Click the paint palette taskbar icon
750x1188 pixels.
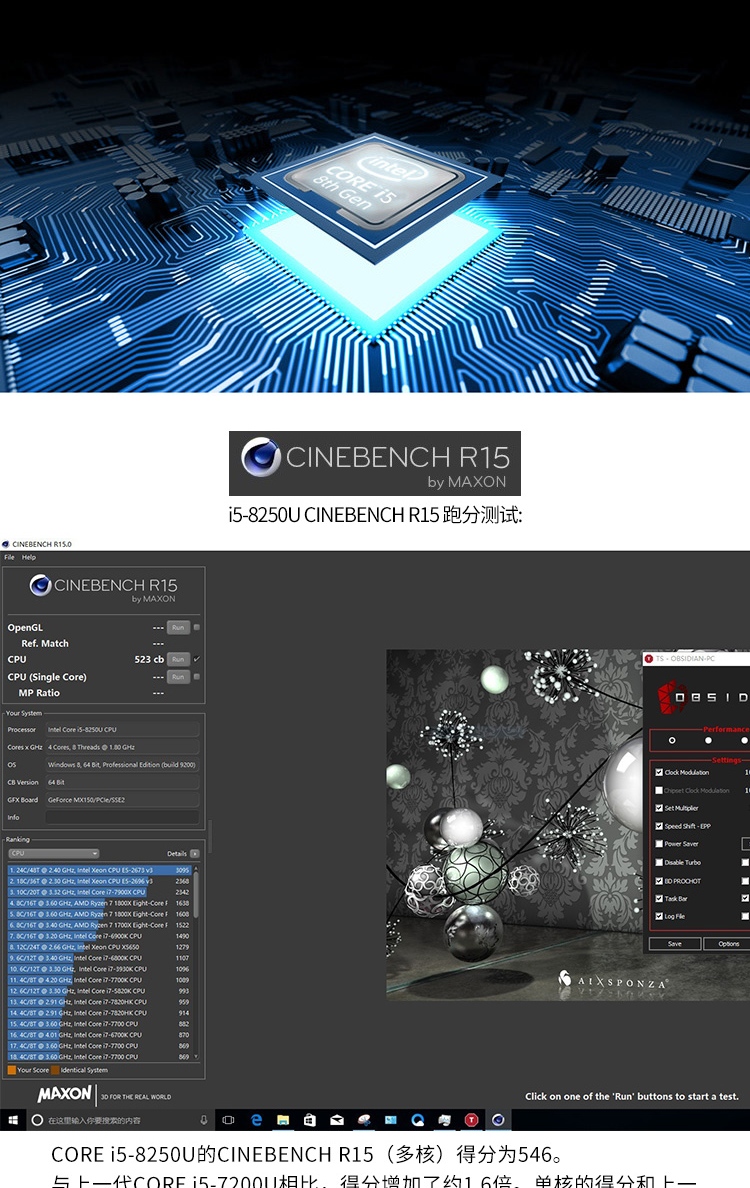(364, 1120)
